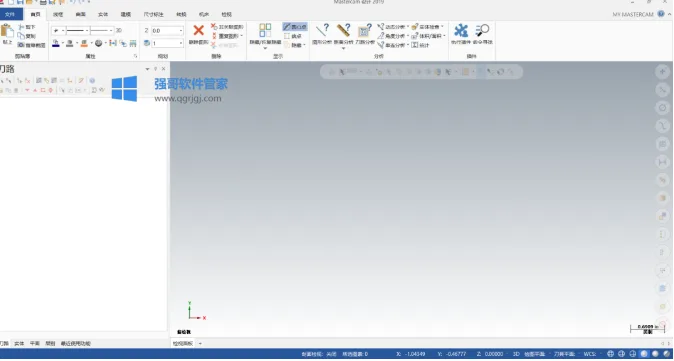The image size is (674, 361).
Task: Click the blue wireframe color swatch
Action: click(x=56, y=43)
